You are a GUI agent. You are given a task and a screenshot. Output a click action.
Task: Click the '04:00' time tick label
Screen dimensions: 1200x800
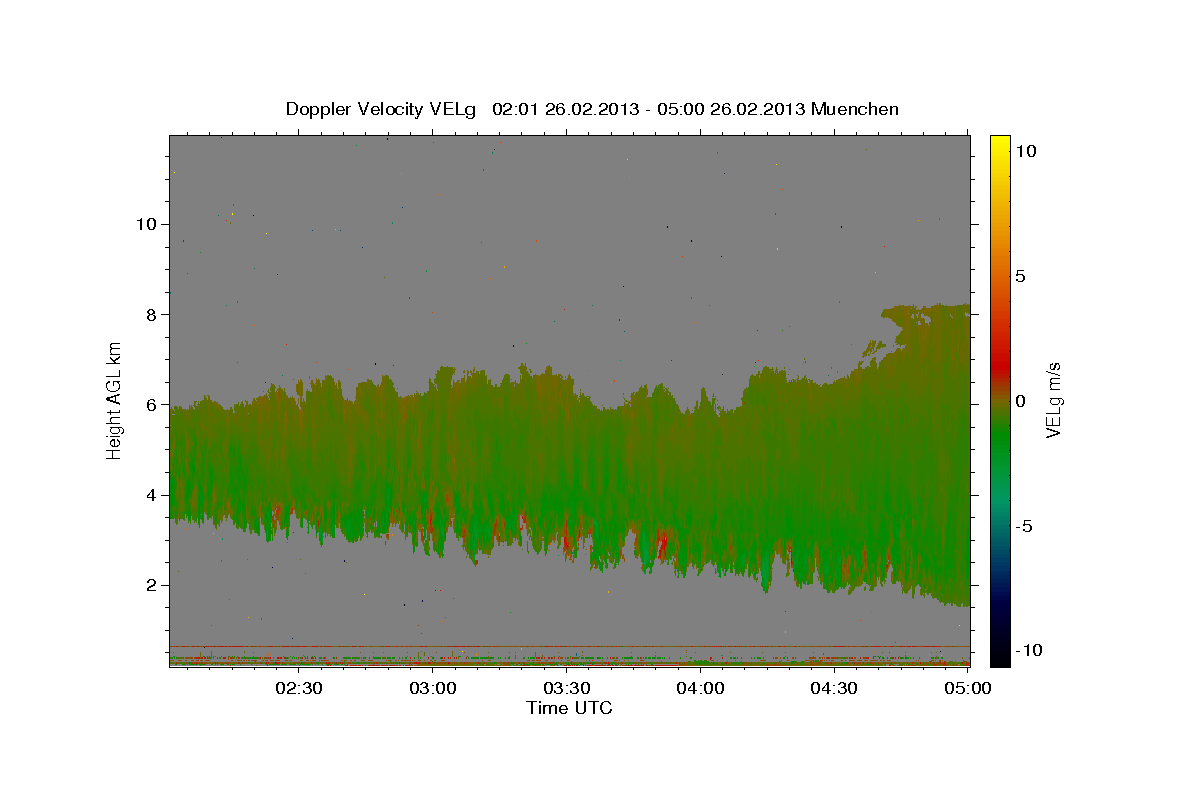tap(701, 688)
